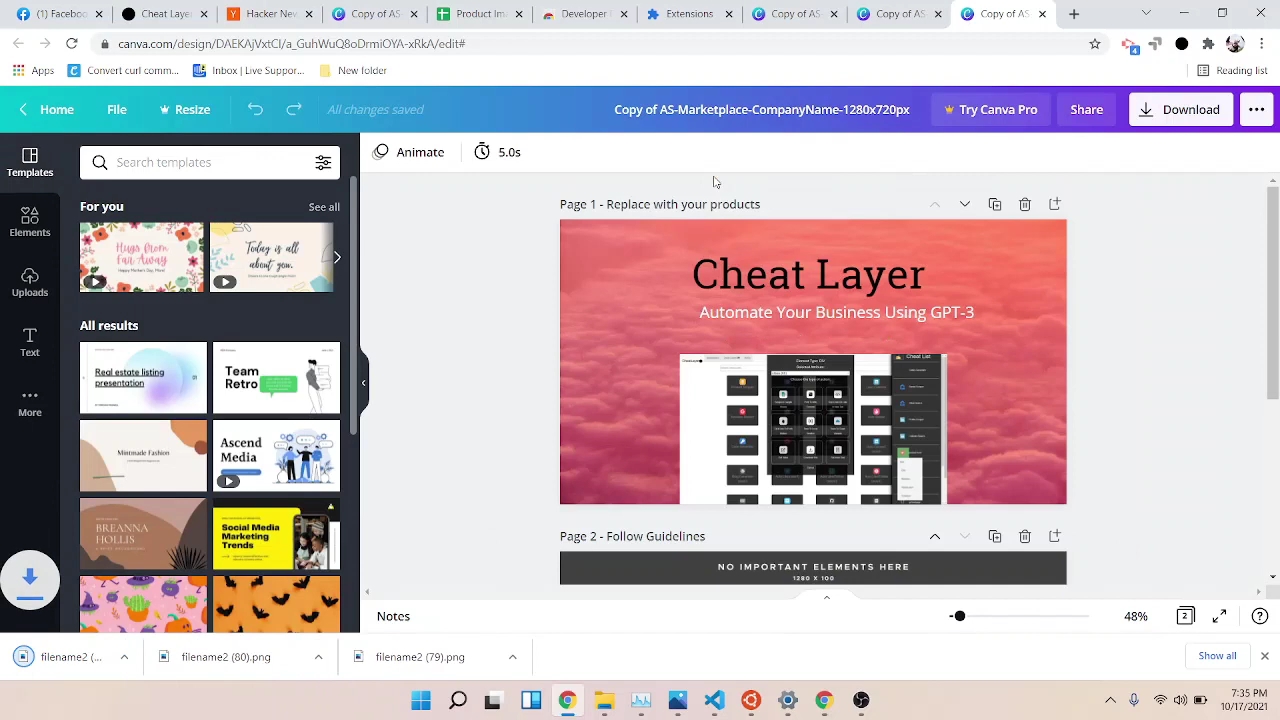Viewport: 1280px width, 720px height.
Task: Click the Download button
Action: (1180, 109)
